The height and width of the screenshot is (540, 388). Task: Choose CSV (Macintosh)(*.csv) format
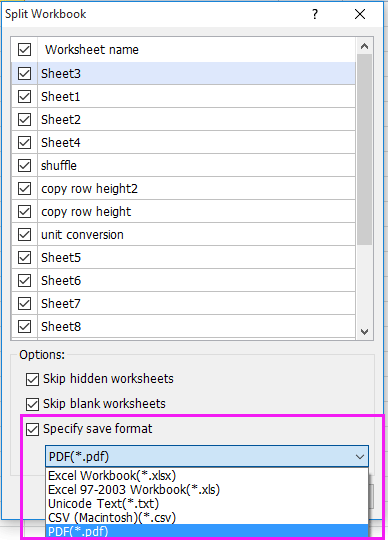(x=207, y=518)
